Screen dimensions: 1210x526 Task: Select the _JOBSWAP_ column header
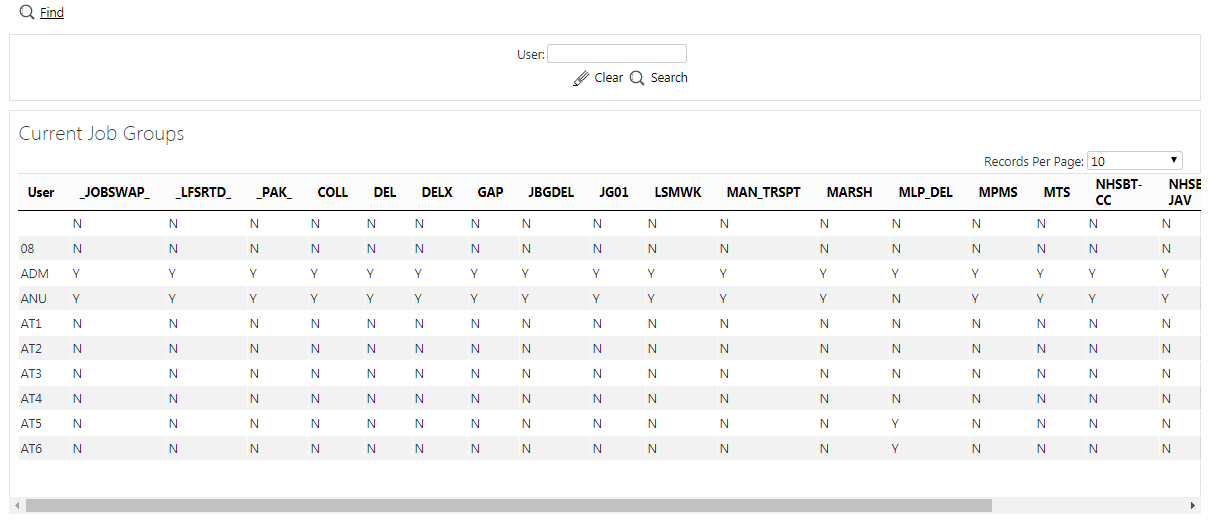pyautogui.click(x=115, y=192)
